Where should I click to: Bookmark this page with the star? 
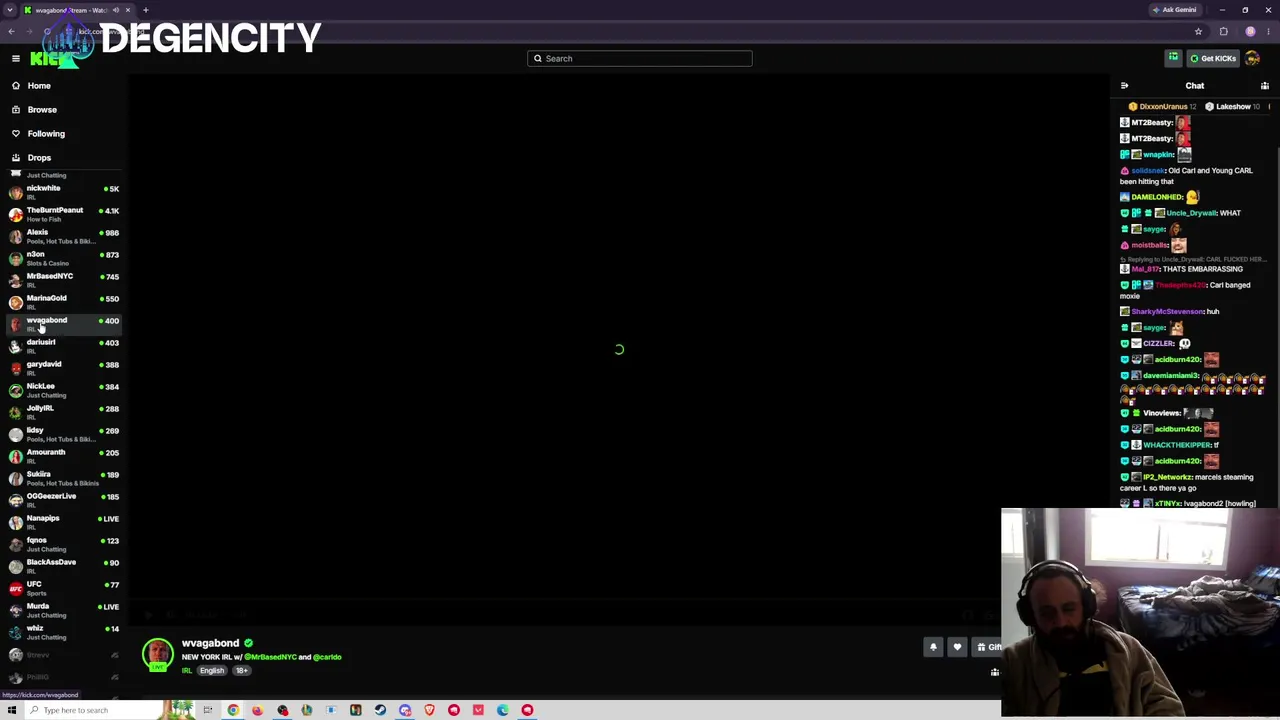(x=1198, y=31)
